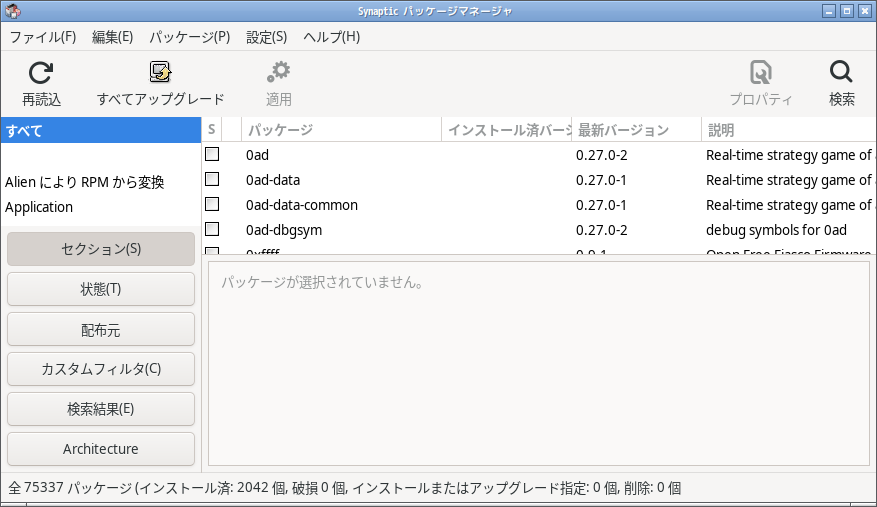Sort by インストール済バージョン column header
Screen dimensions: 877x507
[x=507, y=130]
